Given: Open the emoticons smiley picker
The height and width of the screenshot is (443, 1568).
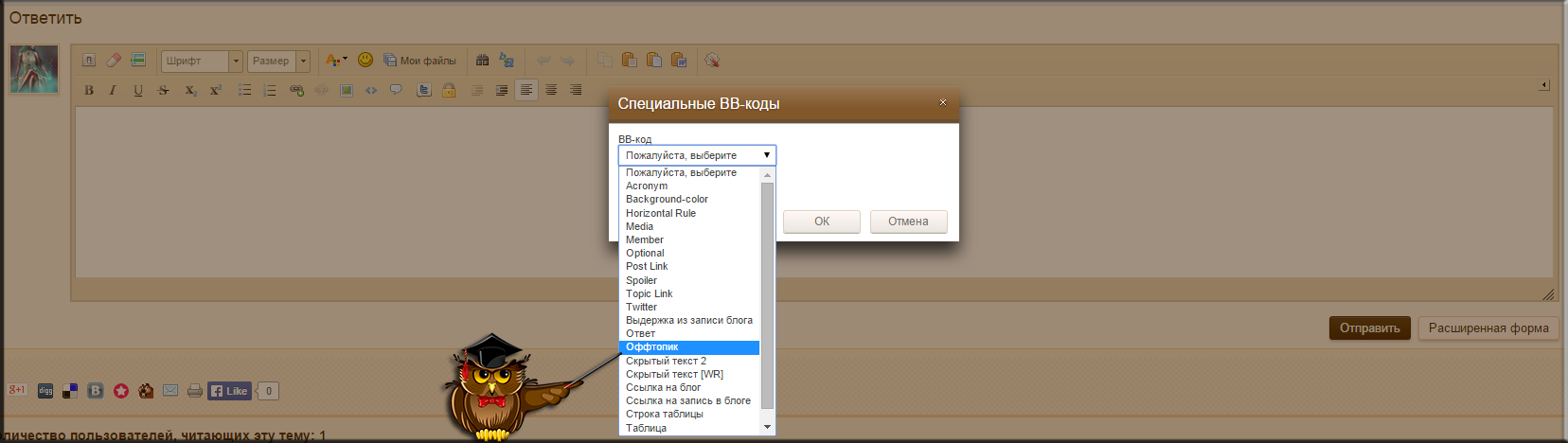Looking at the screenshot, I should 365,60.
